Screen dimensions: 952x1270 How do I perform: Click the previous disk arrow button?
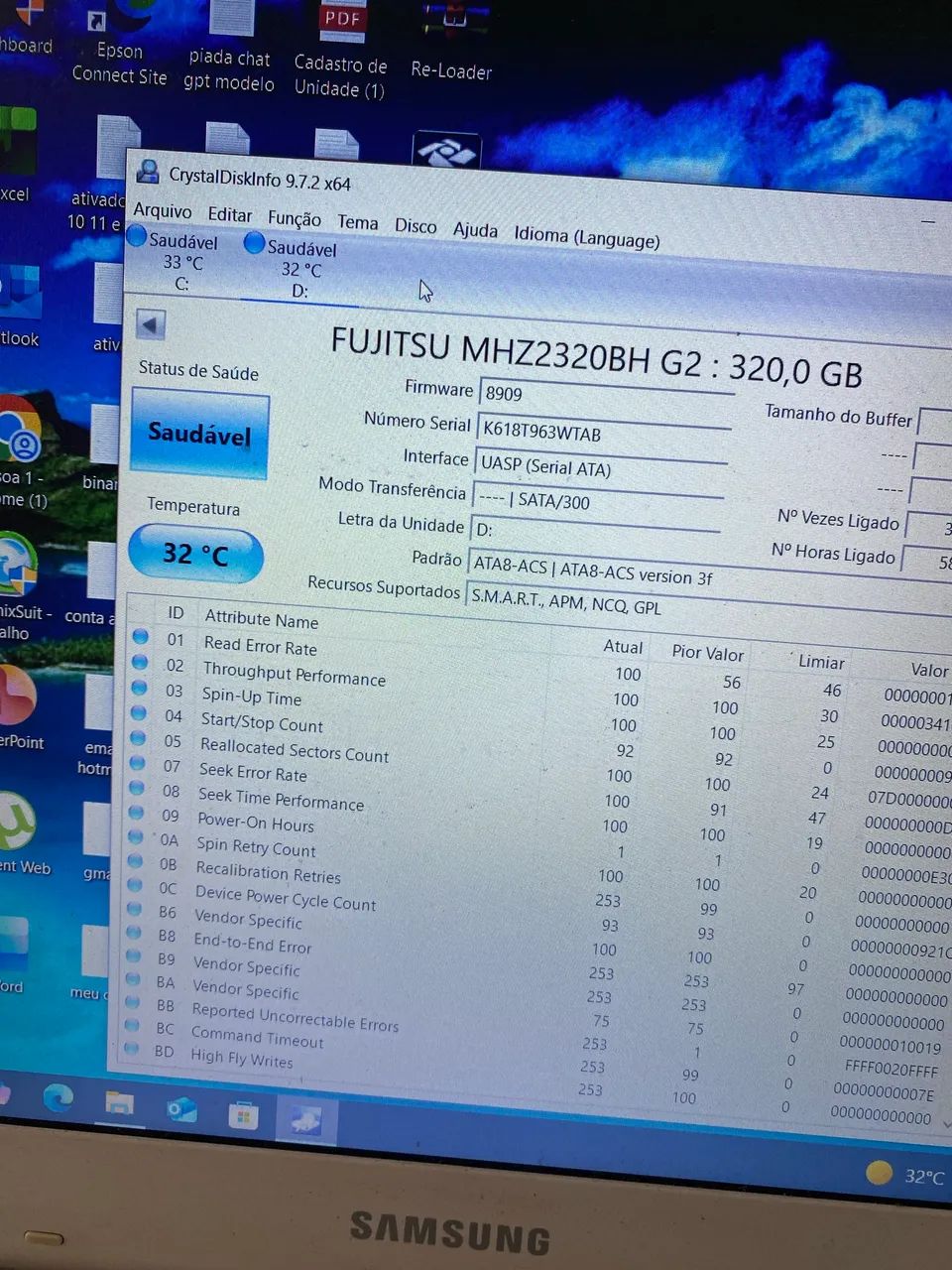tap(151, 324)
